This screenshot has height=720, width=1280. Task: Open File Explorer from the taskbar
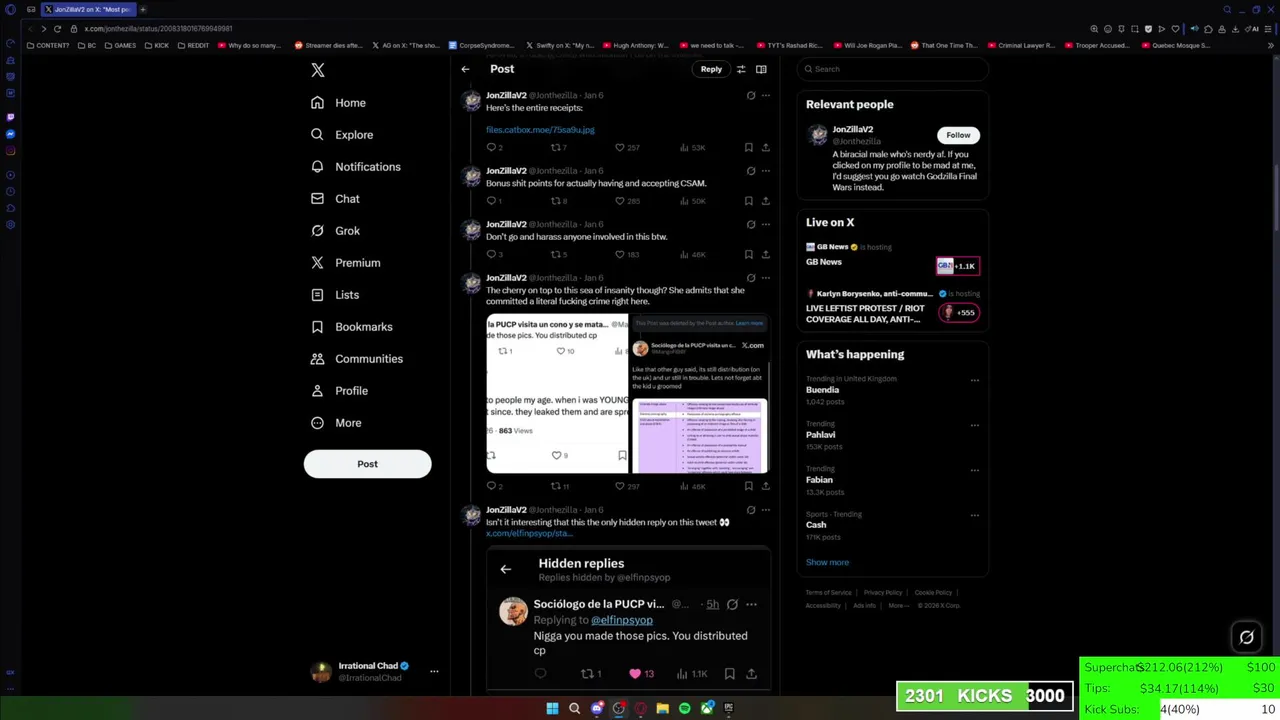pos(662,708)
